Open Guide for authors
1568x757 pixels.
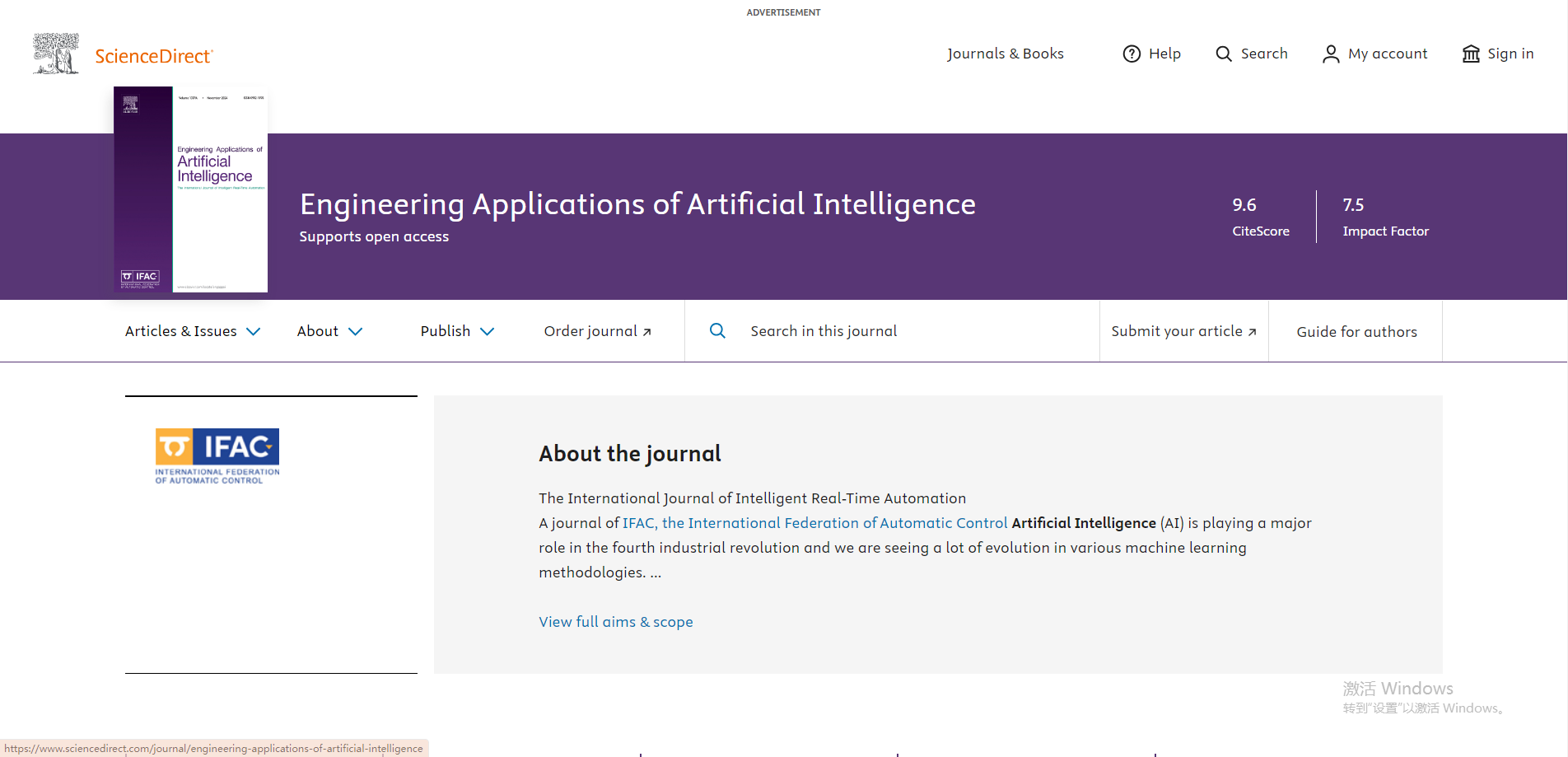tap(1356, 332)
